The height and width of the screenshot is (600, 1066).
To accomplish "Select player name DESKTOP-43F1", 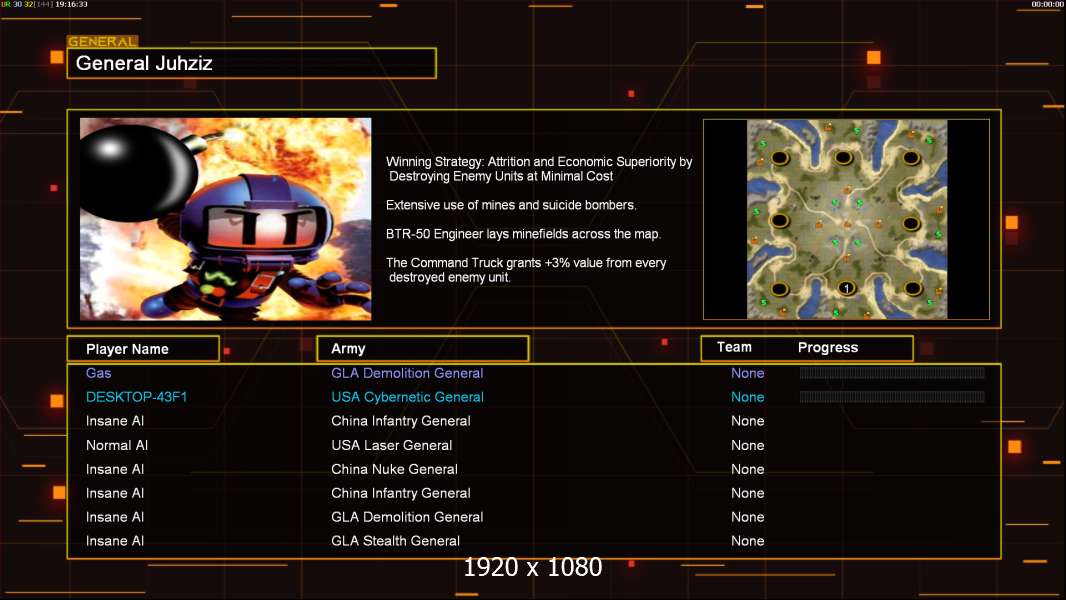I will point(137,397).
